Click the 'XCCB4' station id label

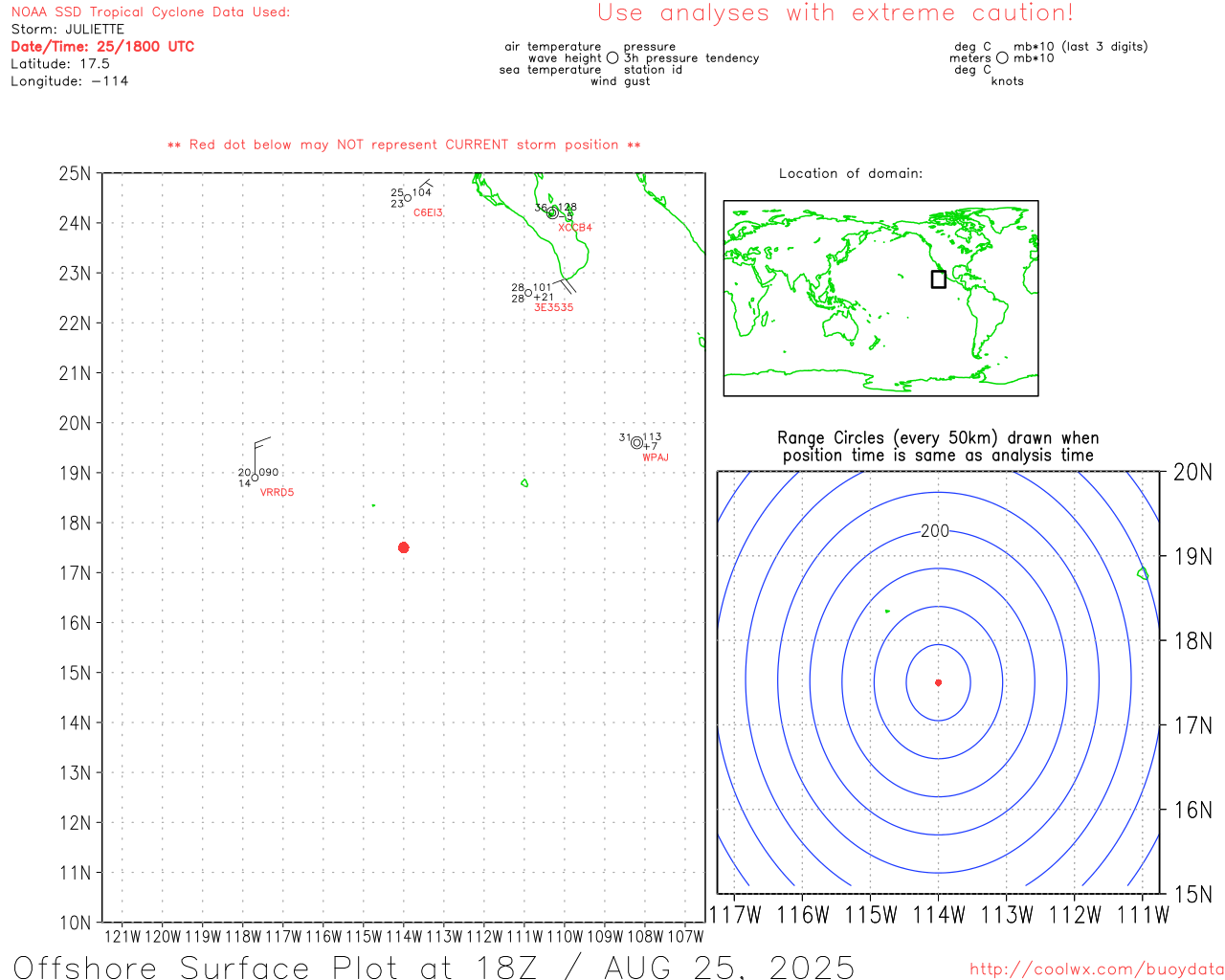click(x=575, y=228)
